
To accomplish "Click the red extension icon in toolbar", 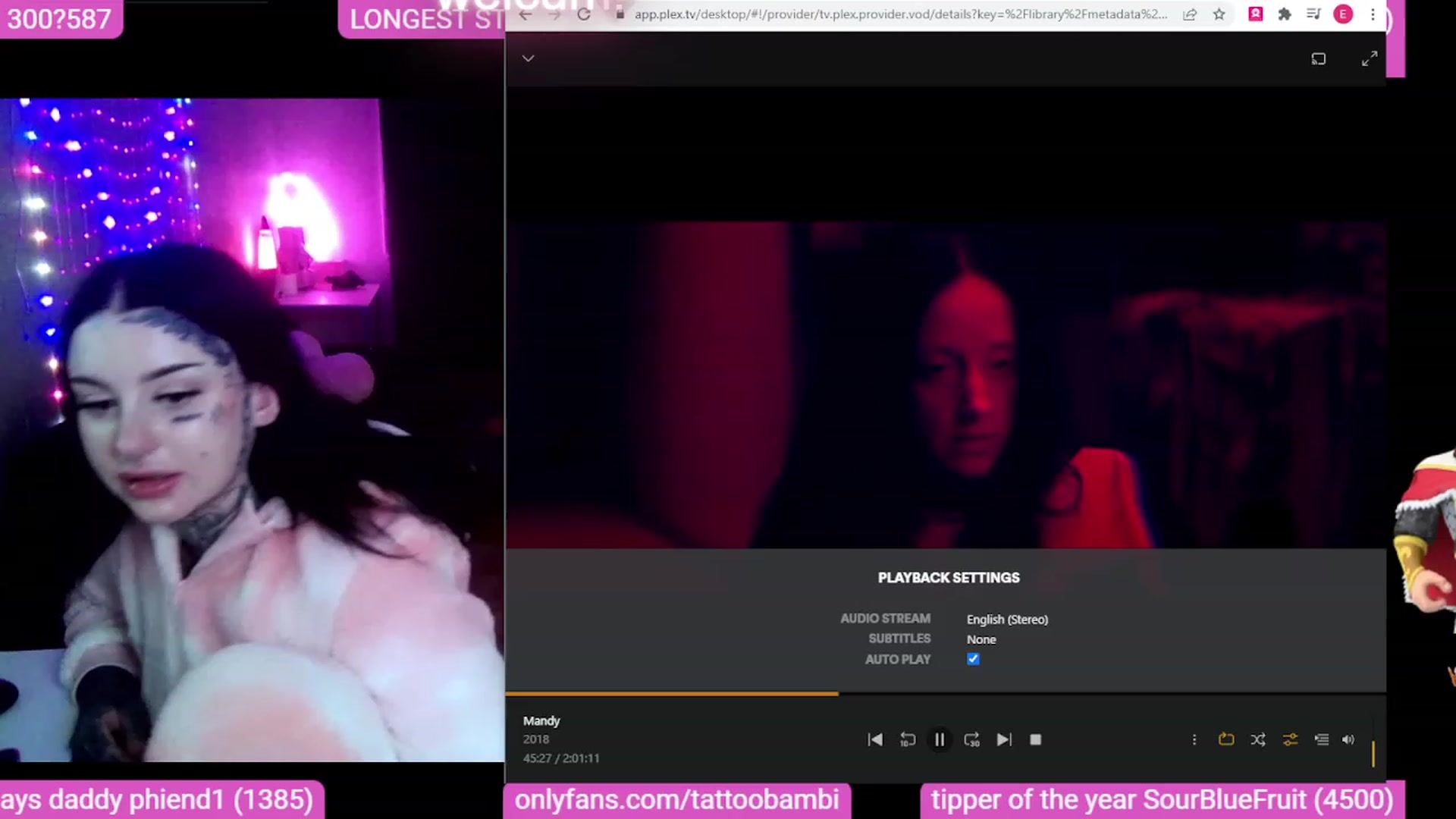I will 1256,14.
